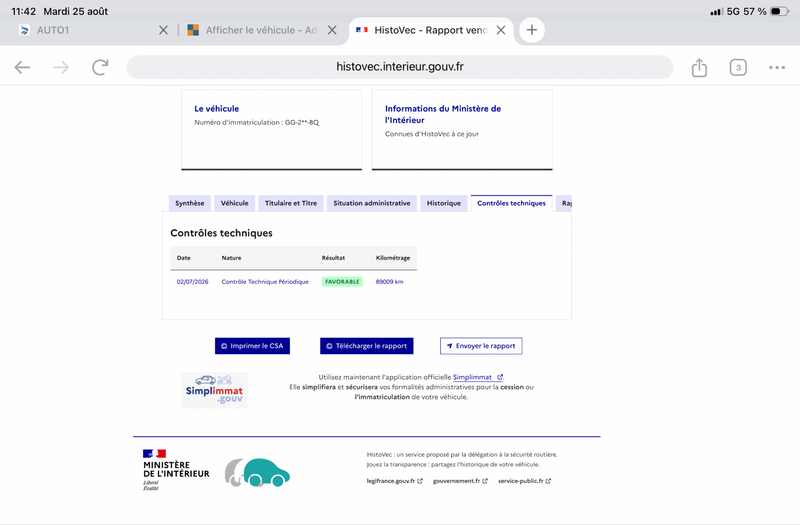The height and width of the screenshot is (525, 800).
Task: Open the Situation administrative tab
Action: 372,203
